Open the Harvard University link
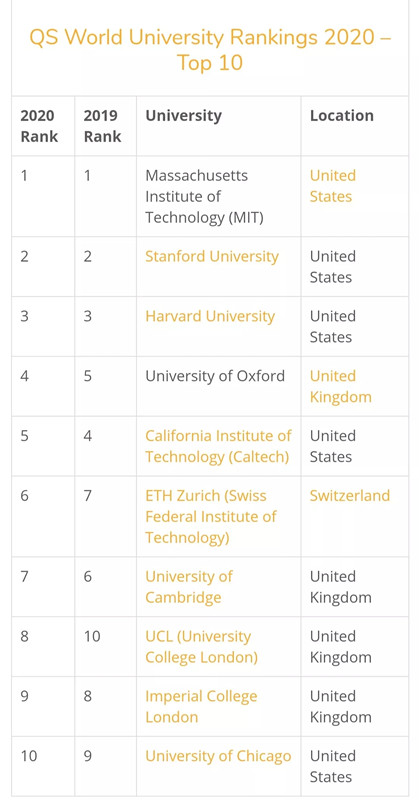 pyautogui.click(x=210, y=316)
